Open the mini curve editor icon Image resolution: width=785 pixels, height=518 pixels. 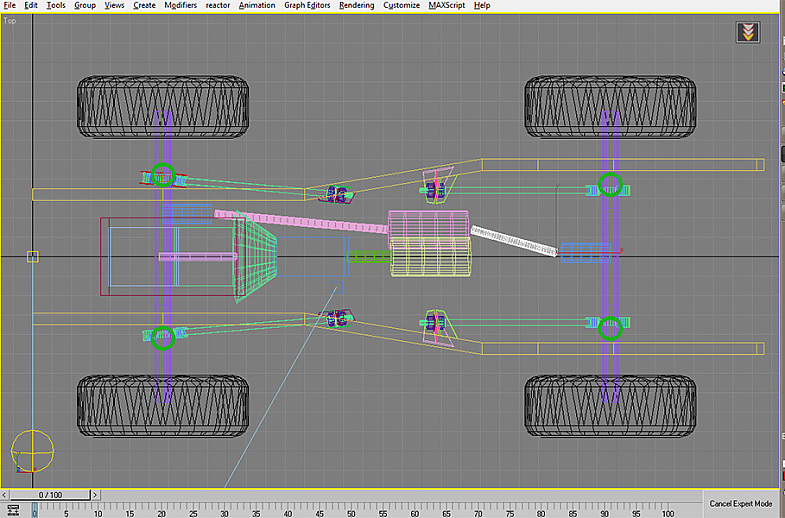click(x=14, y=510)
